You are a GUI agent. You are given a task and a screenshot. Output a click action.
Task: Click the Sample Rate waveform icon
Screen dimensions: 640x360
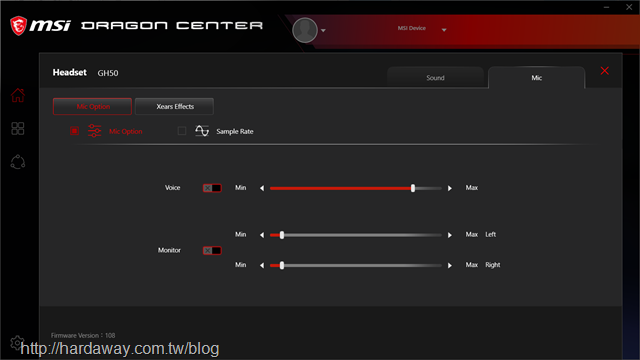[202, 131]
